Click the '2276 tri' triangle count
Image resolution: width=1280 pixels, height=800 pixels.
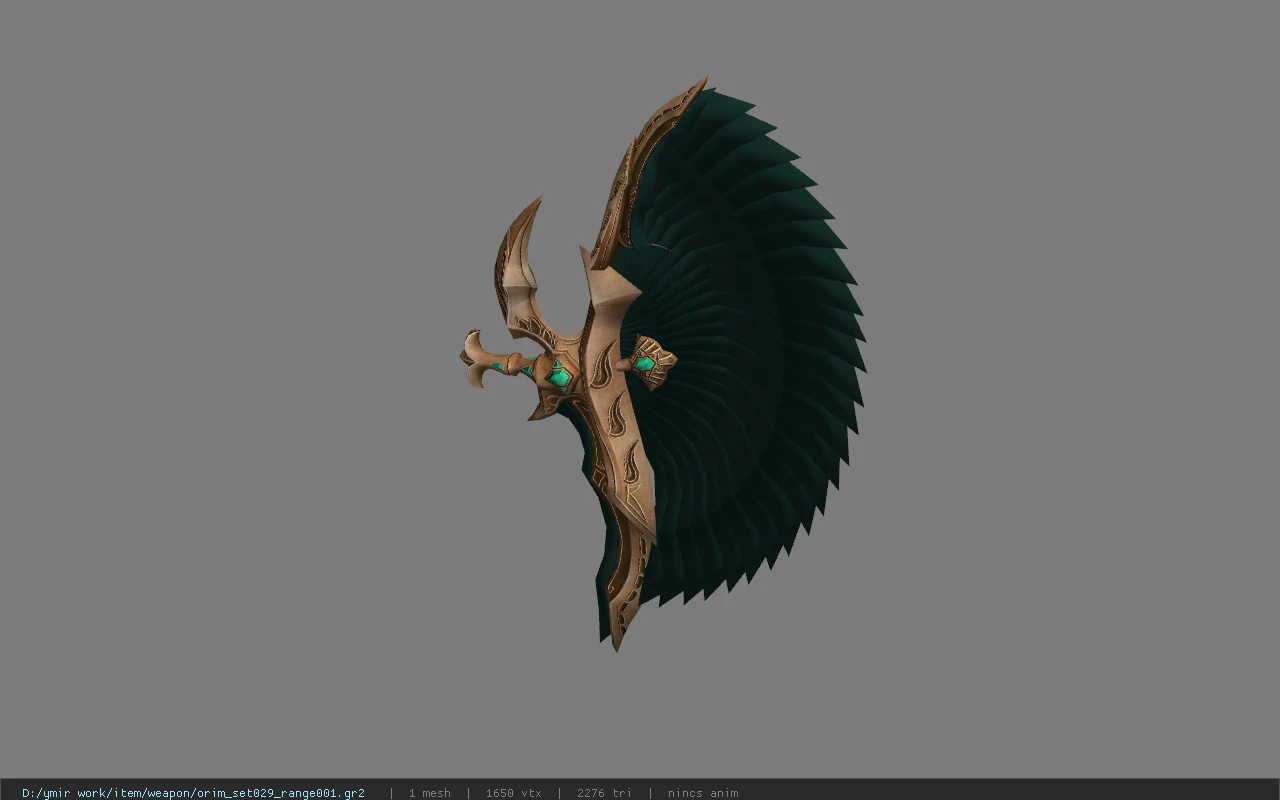coord(604,793)
